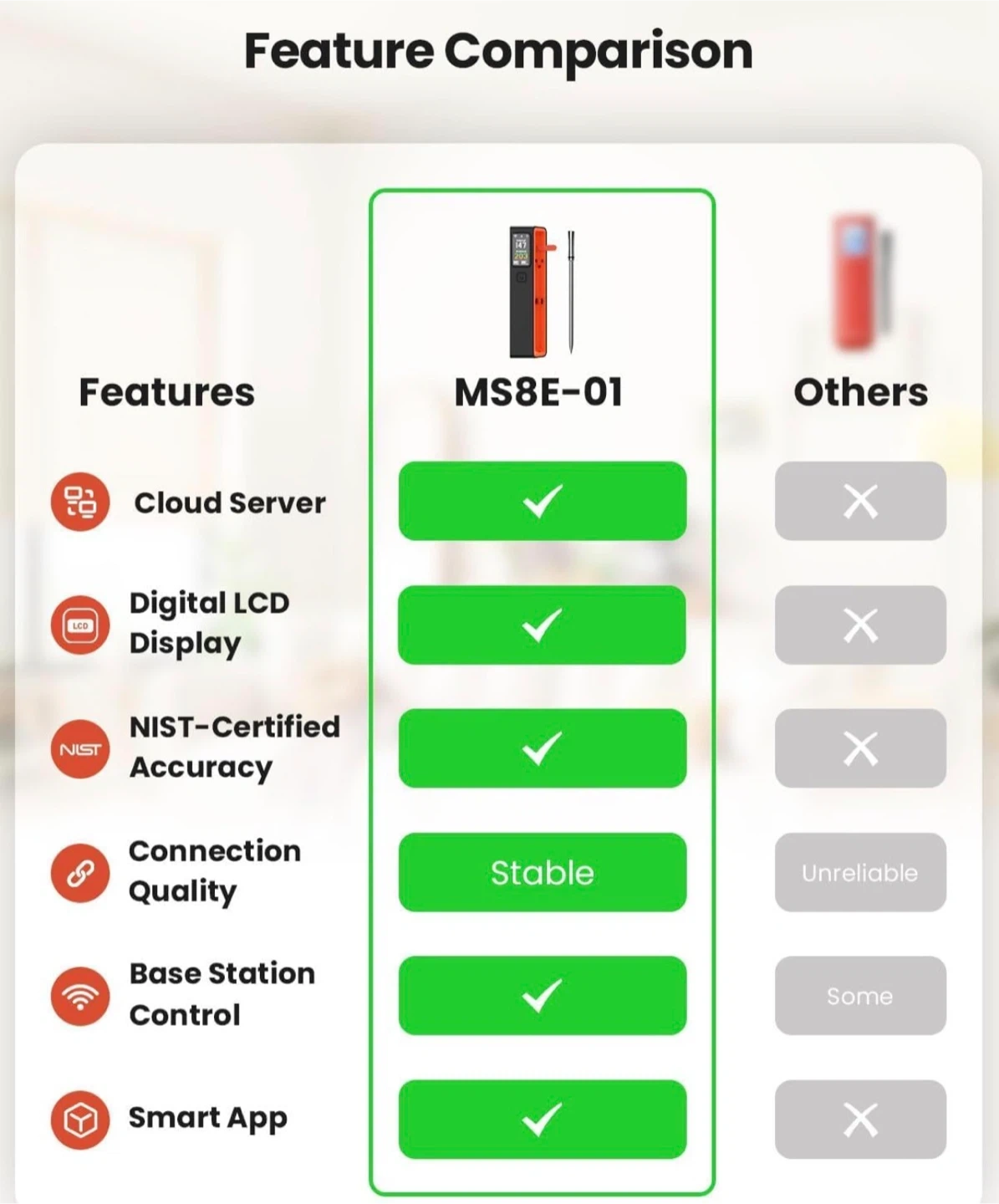Click green checkmark for Digital LCD Display

(543, 625)
